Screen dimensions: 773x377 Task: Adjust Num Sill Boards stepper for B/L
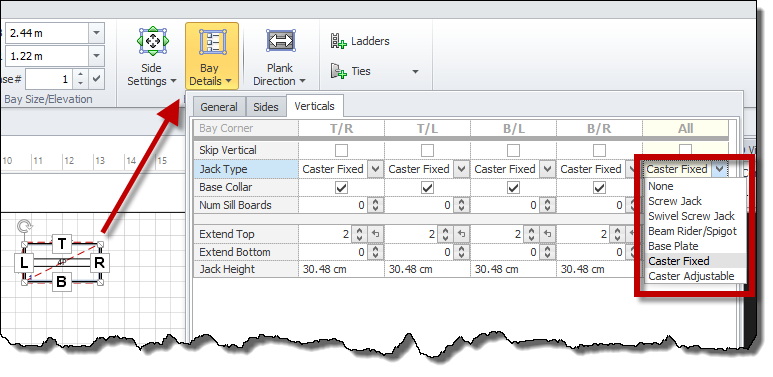(x=547, y=205)
